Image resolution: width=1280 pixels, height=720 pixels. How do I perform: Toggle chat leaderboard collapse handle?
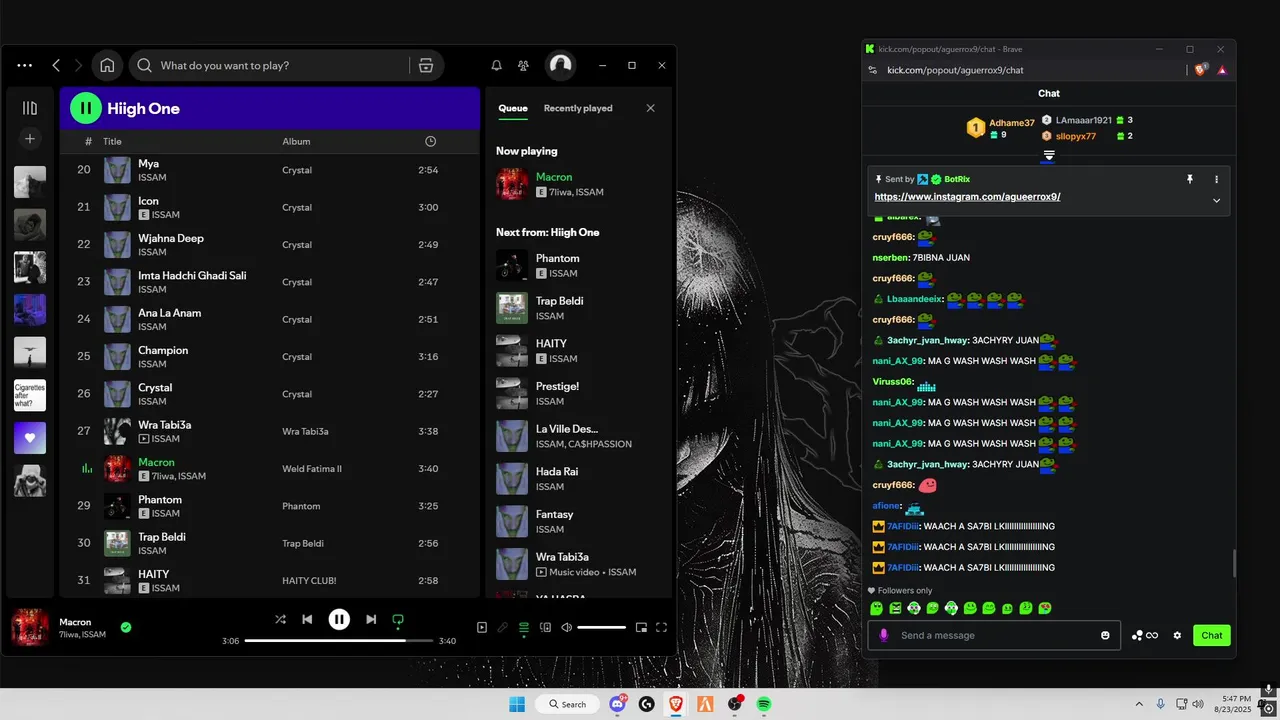click(x=1049, y=155)
